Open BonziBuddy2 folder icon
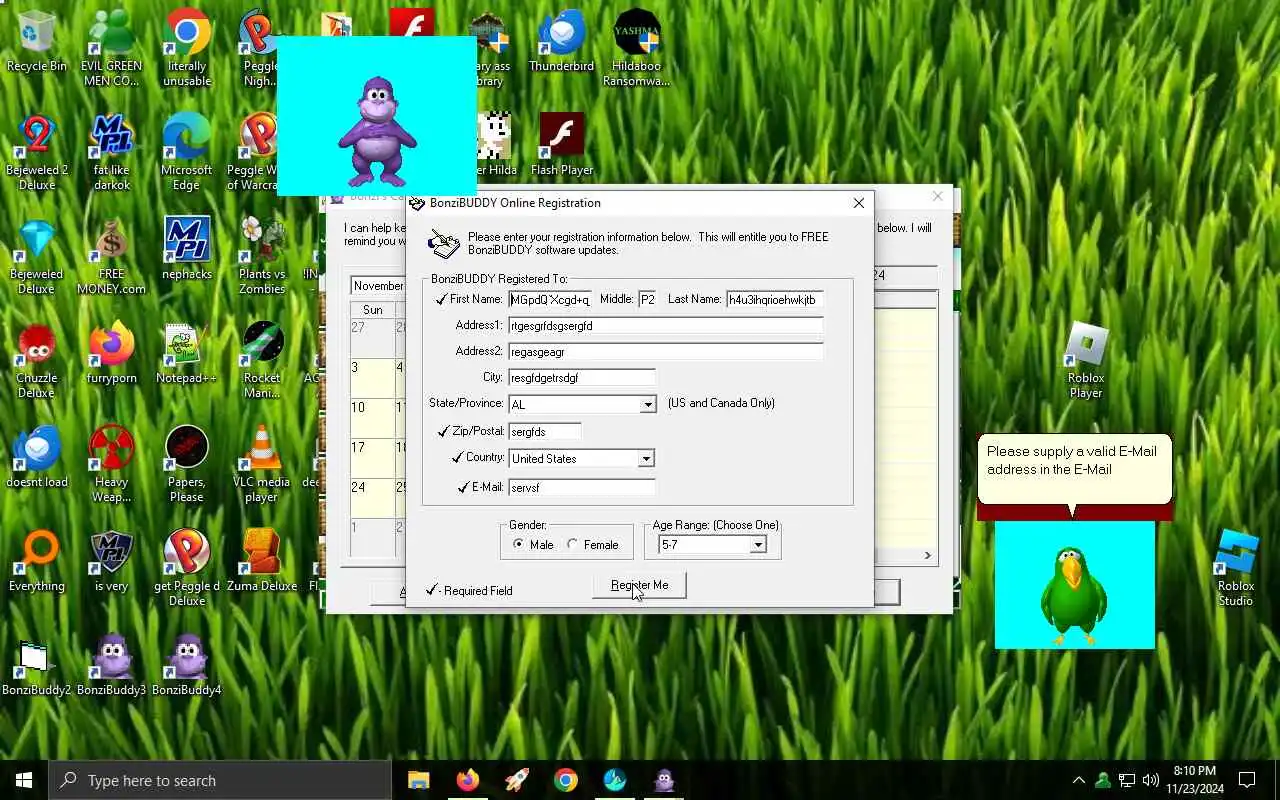Image resolution: width=1280 pixels, height=800 pixels. (37, 665)
